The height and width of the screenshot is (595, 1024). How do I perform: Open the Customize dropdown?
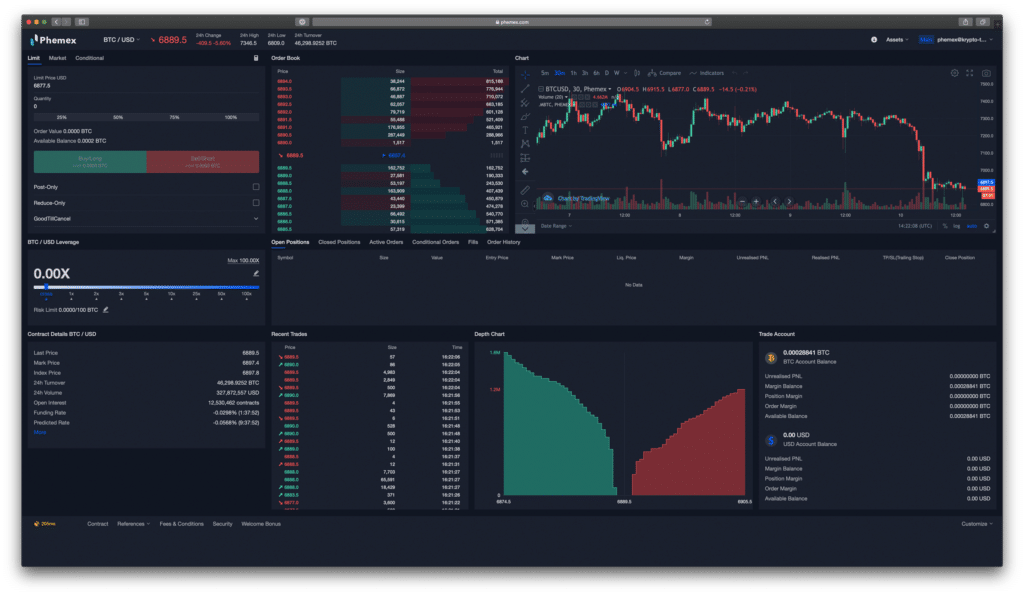(x=977, y=524)
